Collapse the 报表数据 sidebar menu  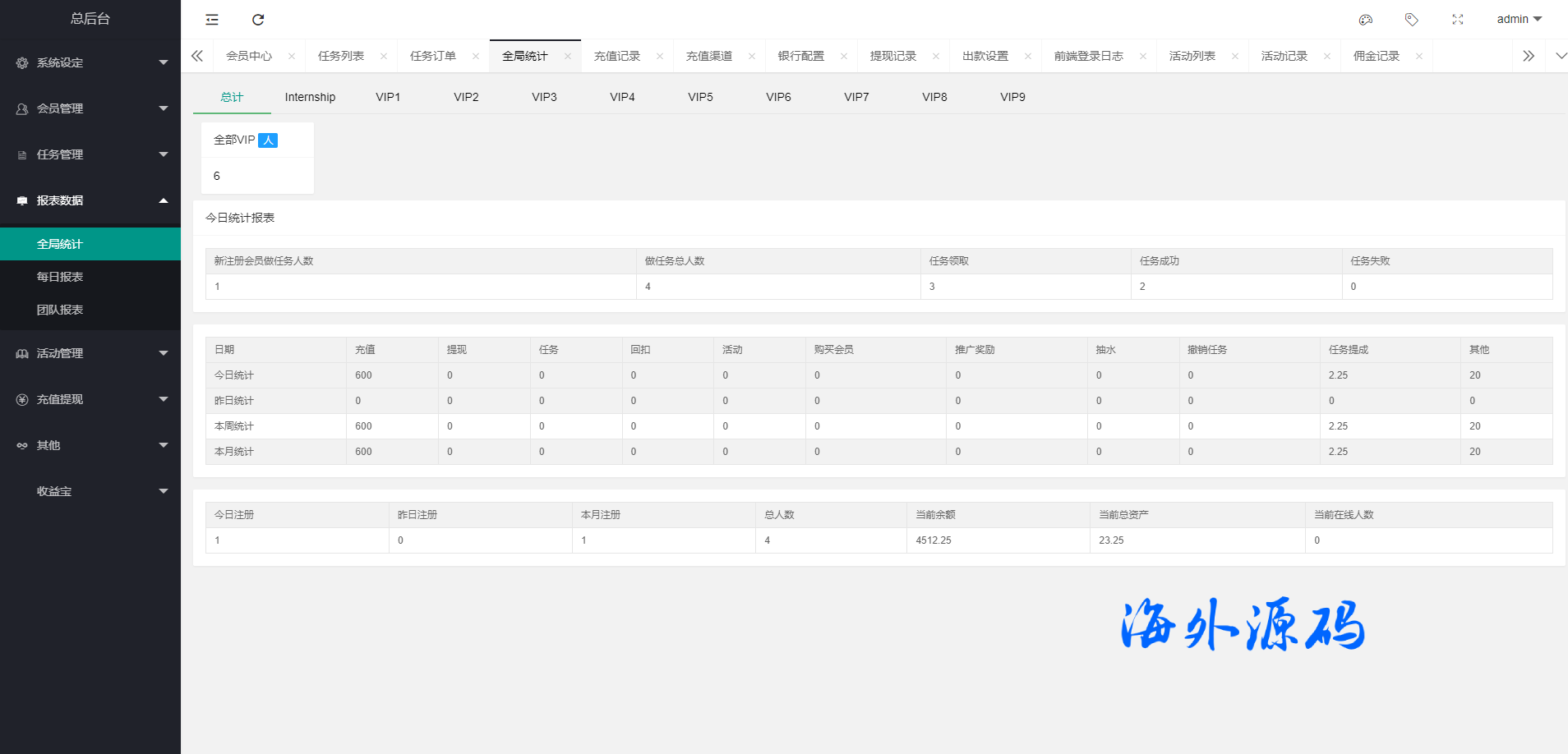click(90, 200)
